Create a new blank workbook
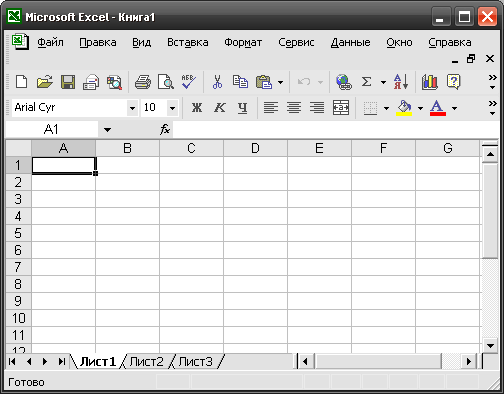The height and width of the screenshot is (394, 504). (x=22, y=82)
